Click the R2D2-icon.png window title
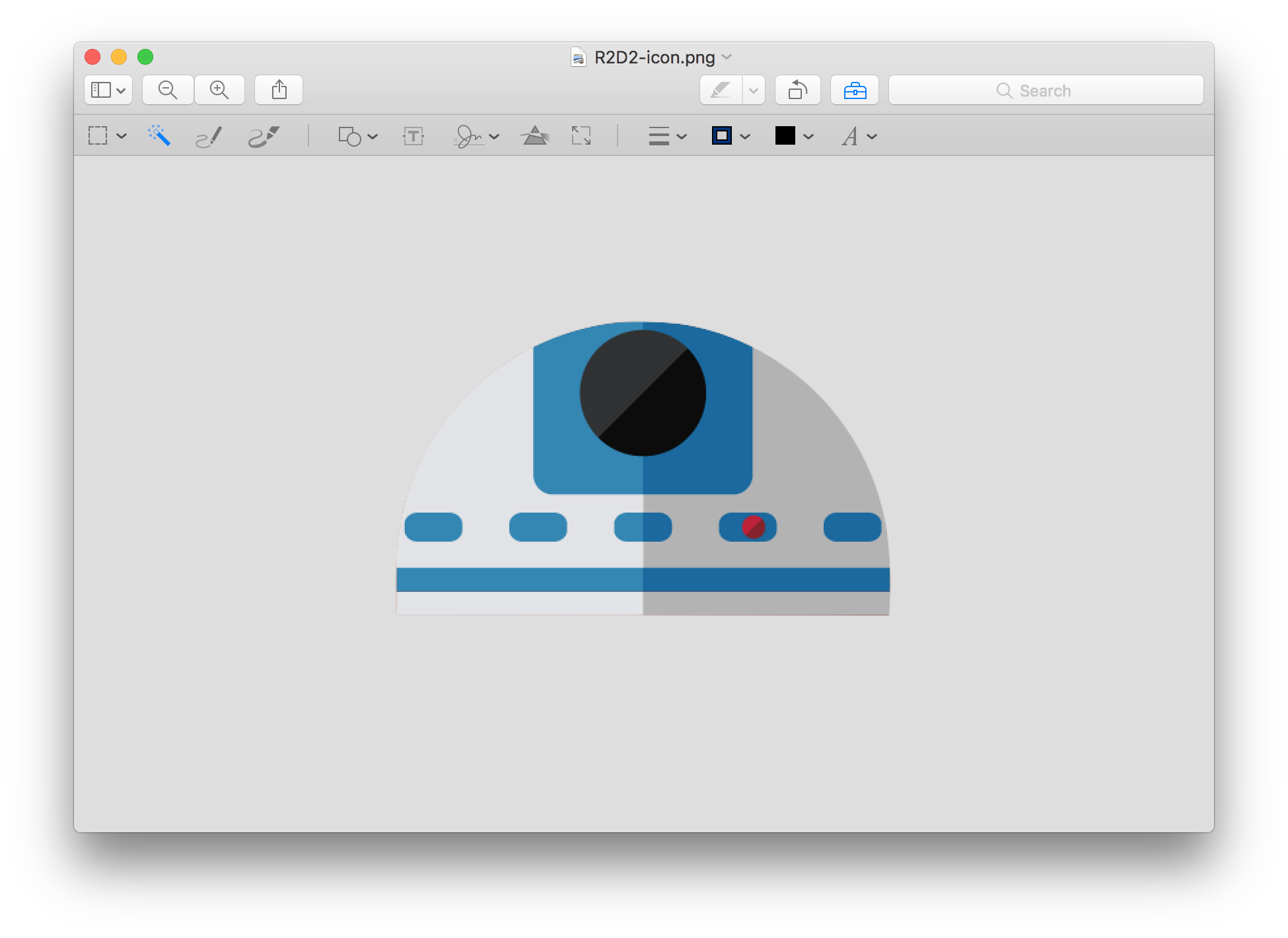Image resolution: width=1288 pixels, height=938 pixels. pos(655,57)
